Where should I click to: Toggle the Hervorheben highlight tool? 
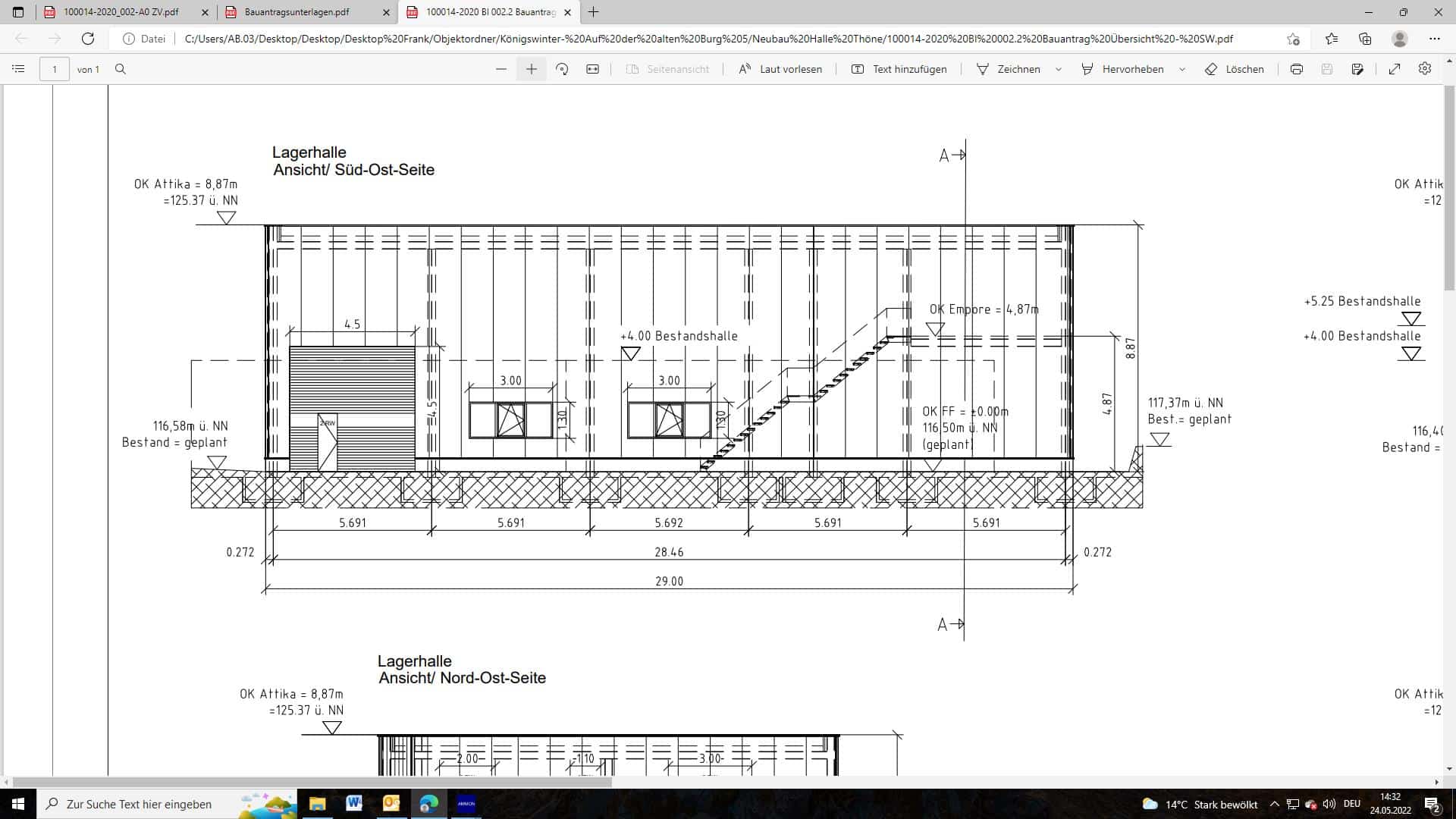pyautogui.click(x=1123, y=69)
